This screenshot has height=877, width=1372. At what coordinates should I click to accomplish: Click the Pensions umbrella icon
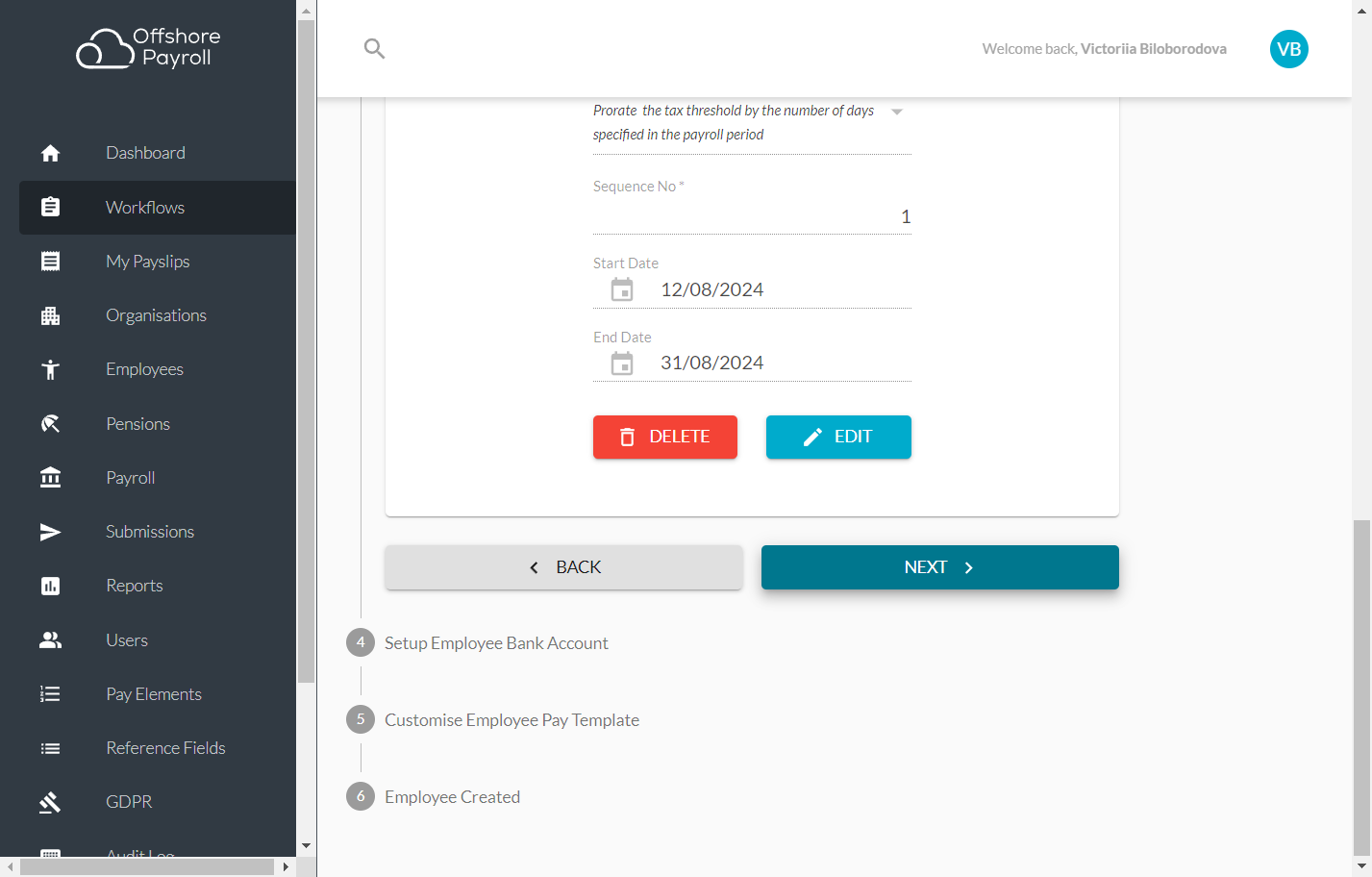tap(51, 423)
